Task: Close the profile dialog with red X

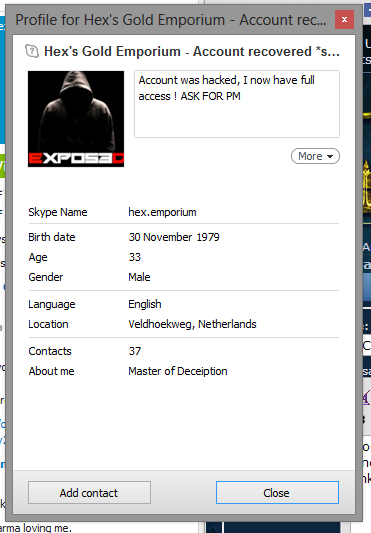Action: [344, 20]
